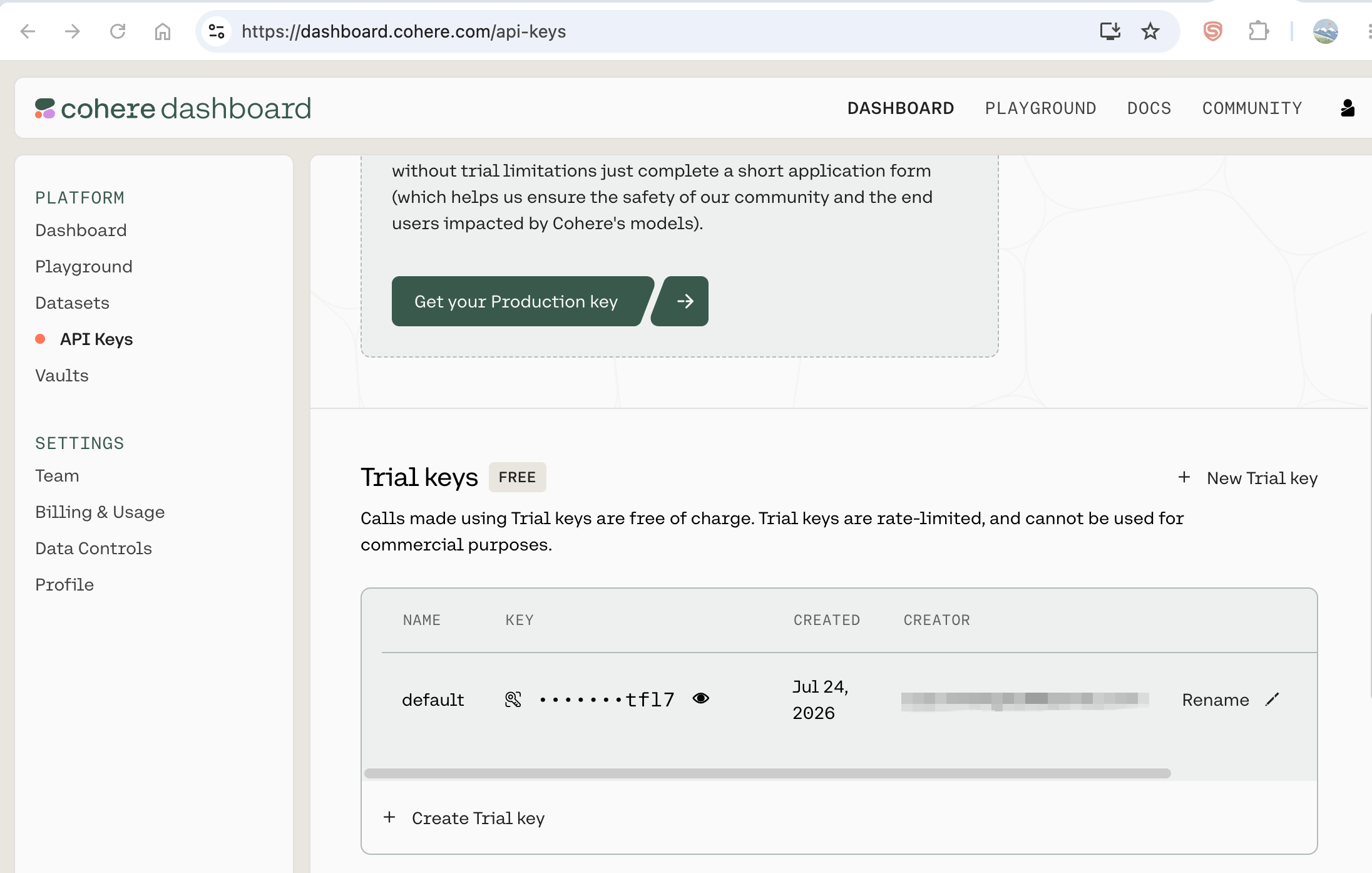1372x873 pixels.
Task: Click the Cohere dashboard logo
Action: (173, 108)
